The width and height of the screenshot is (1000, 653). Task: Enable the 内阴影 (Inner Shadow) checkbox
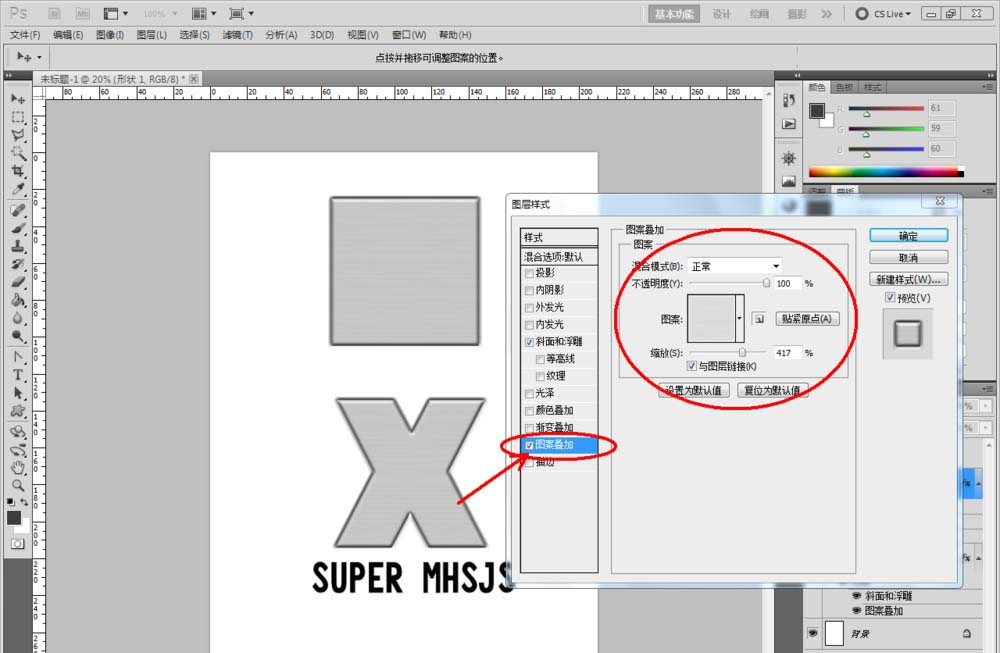pos(529,291)
